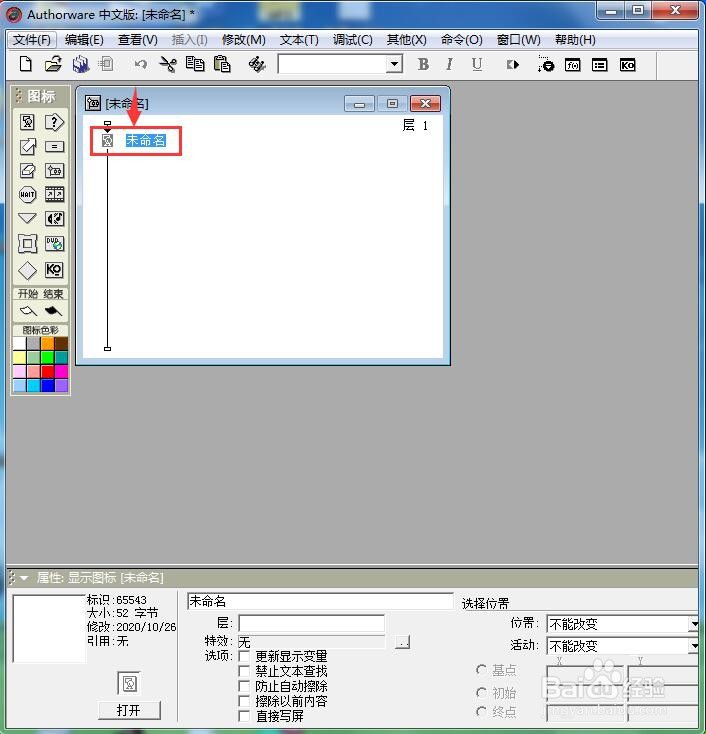Open the 查看(V) menu

point(138,40)
